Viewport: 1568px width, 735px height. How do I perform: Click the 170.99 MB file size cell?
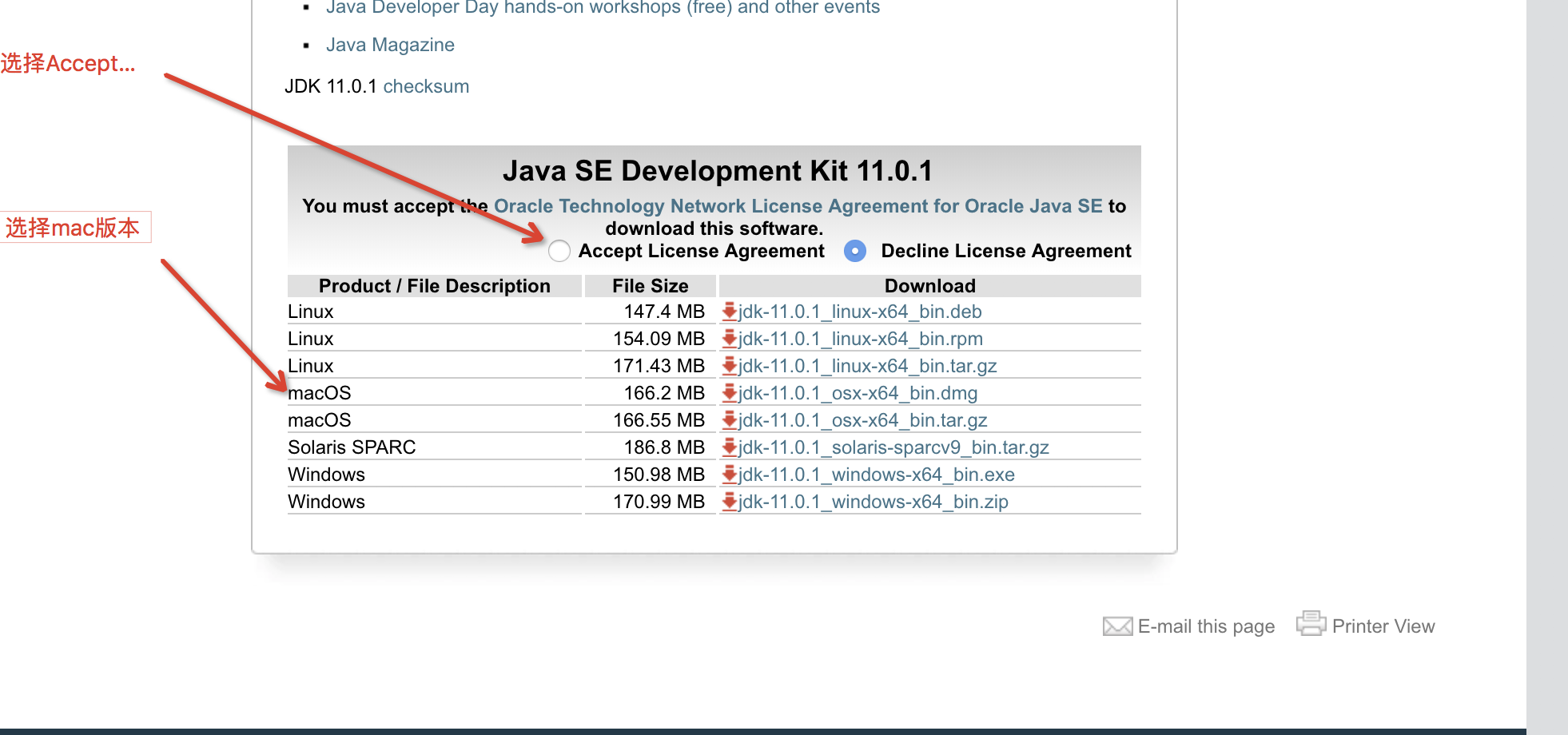coord(651,502)
